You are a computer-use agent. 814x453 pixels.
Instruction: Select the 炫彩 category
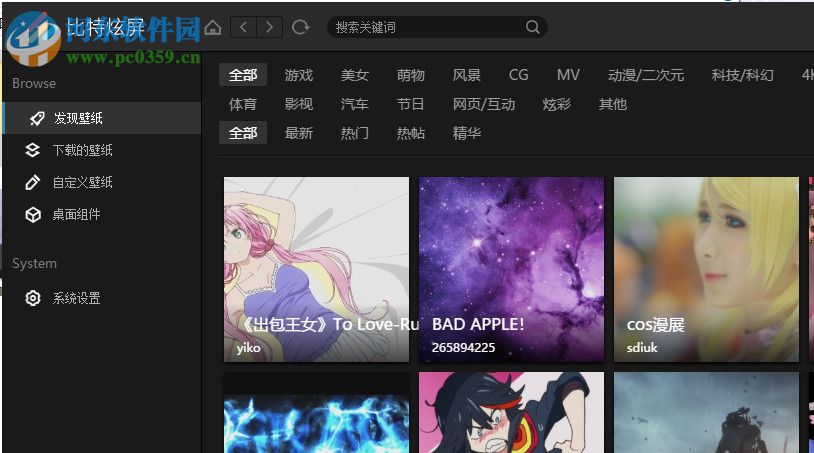[x=557, y=104]
